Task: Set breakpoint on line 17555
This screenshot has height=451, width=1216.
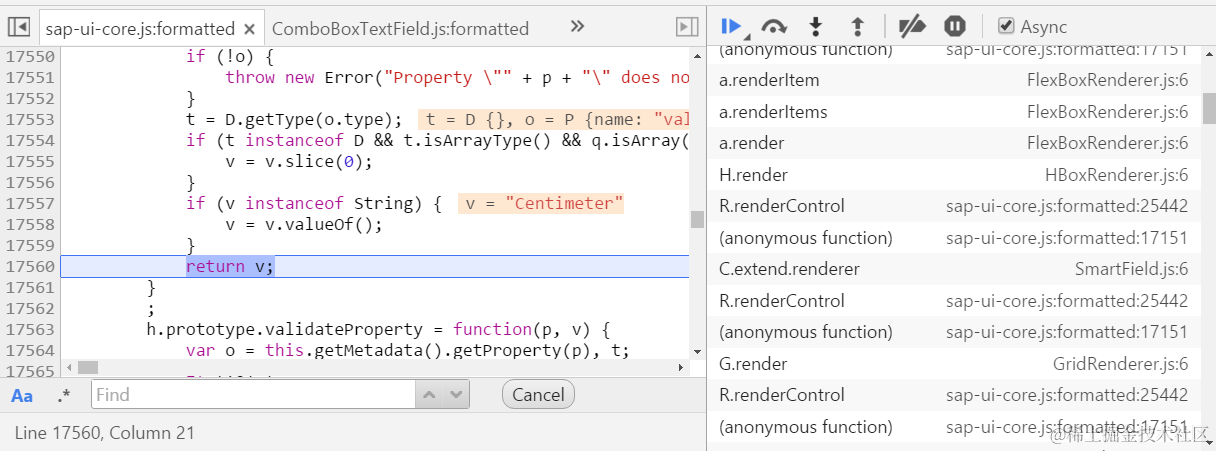Action: click(29, 161)
